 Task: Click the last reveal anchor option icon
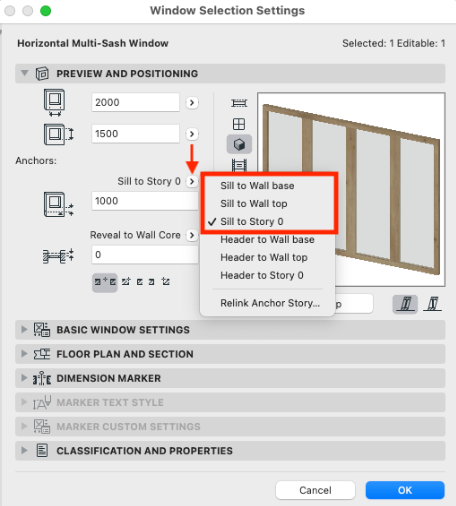166,282
